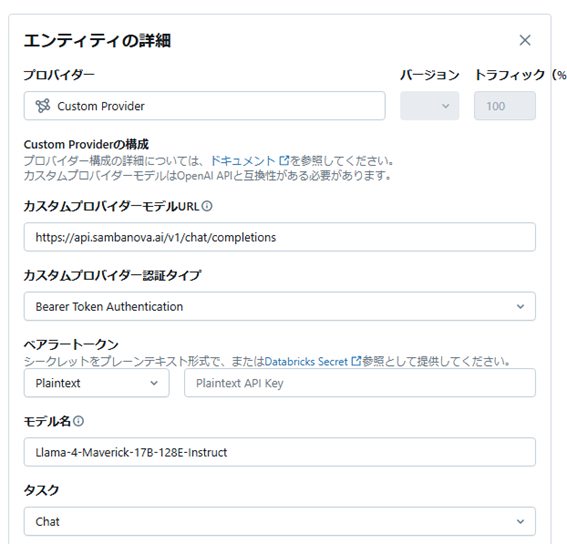Image resolution: width=567 pixels, height=544 pixels.
Task: Click chevron arrow of Chat task selector
Action: pyautogui.click(x=520, y=522)
